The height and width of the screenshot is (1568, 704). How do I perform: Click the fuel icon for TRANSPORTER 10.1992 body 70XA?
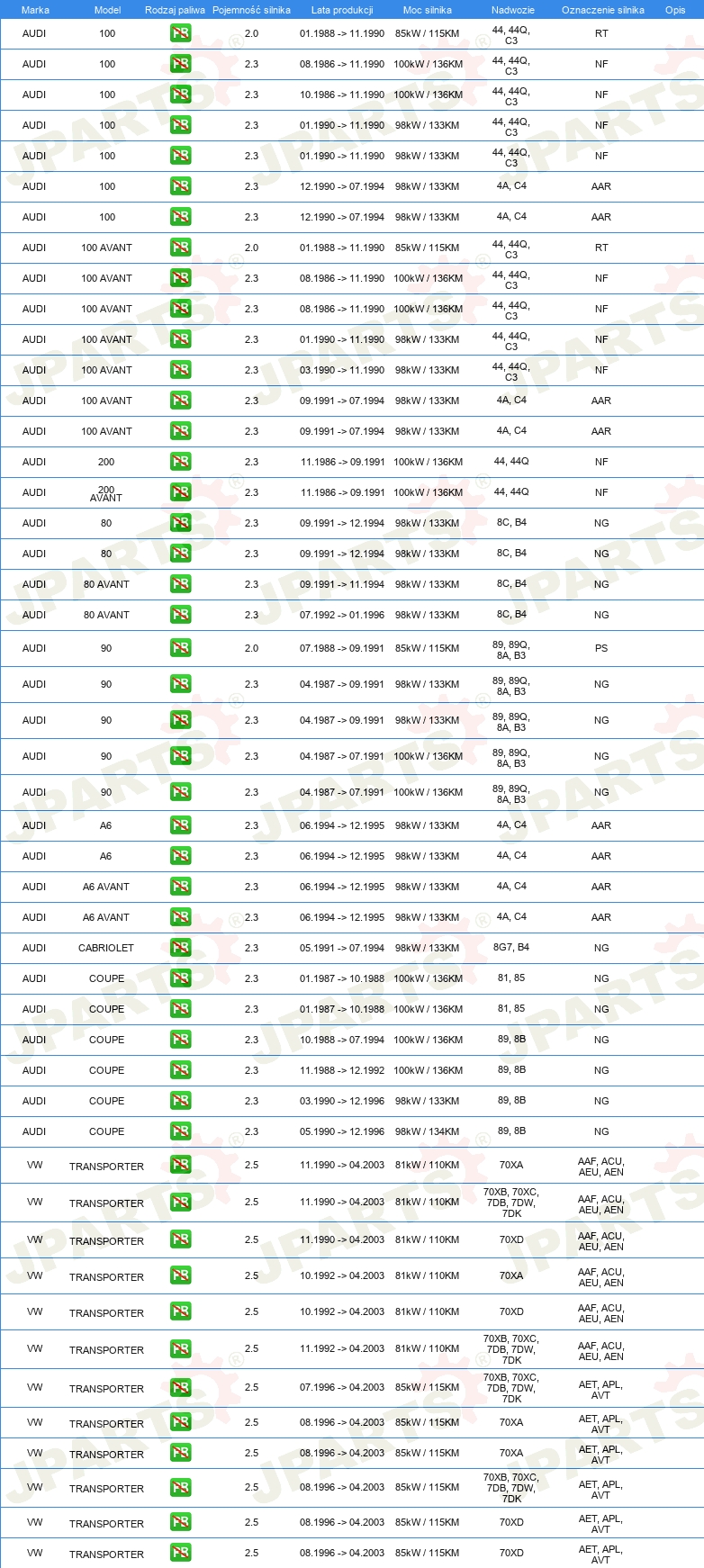click(x=180, y=1276)
